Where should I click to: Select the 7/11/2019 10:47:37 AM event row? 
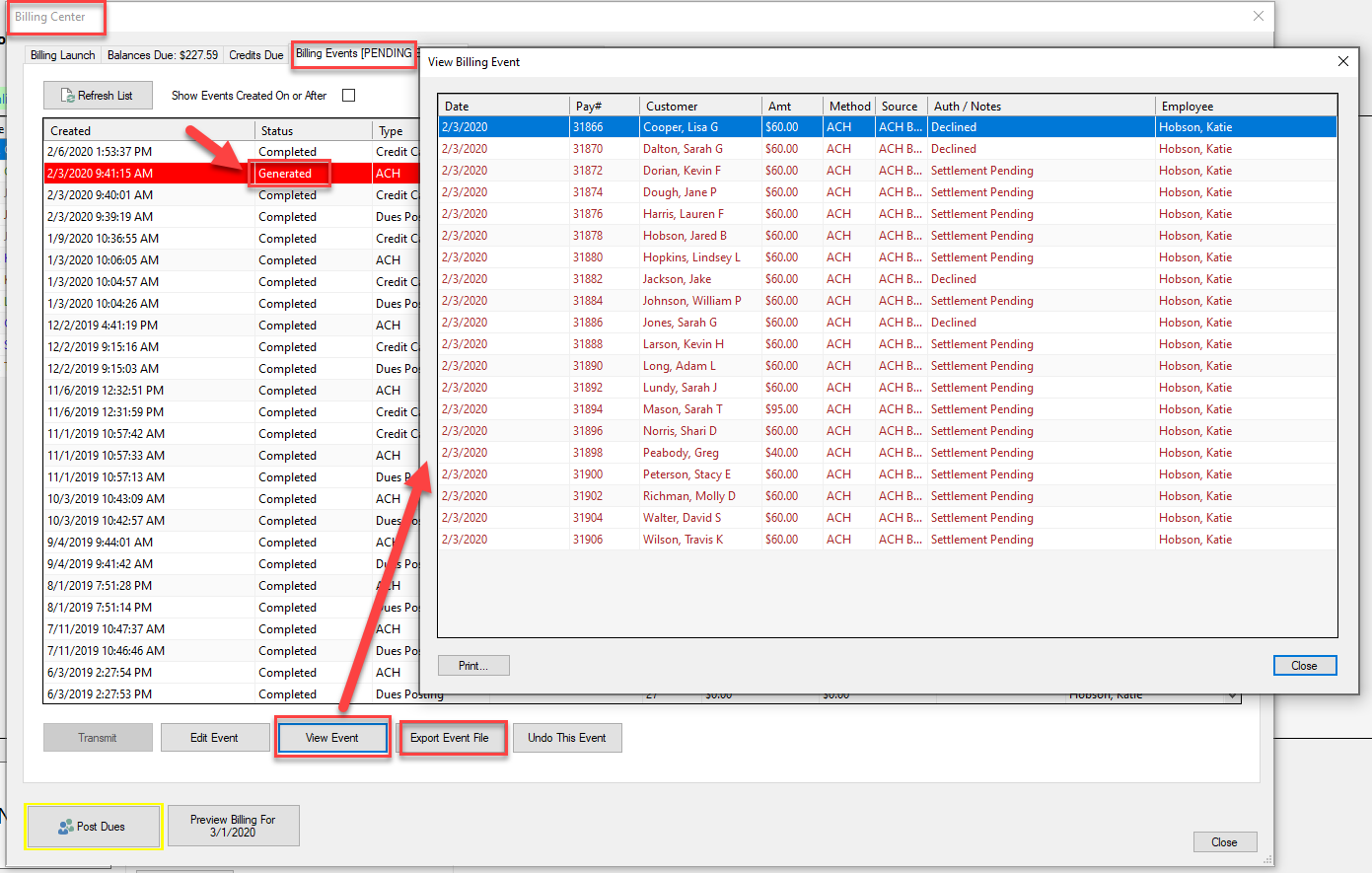click(x=232, y=629)
